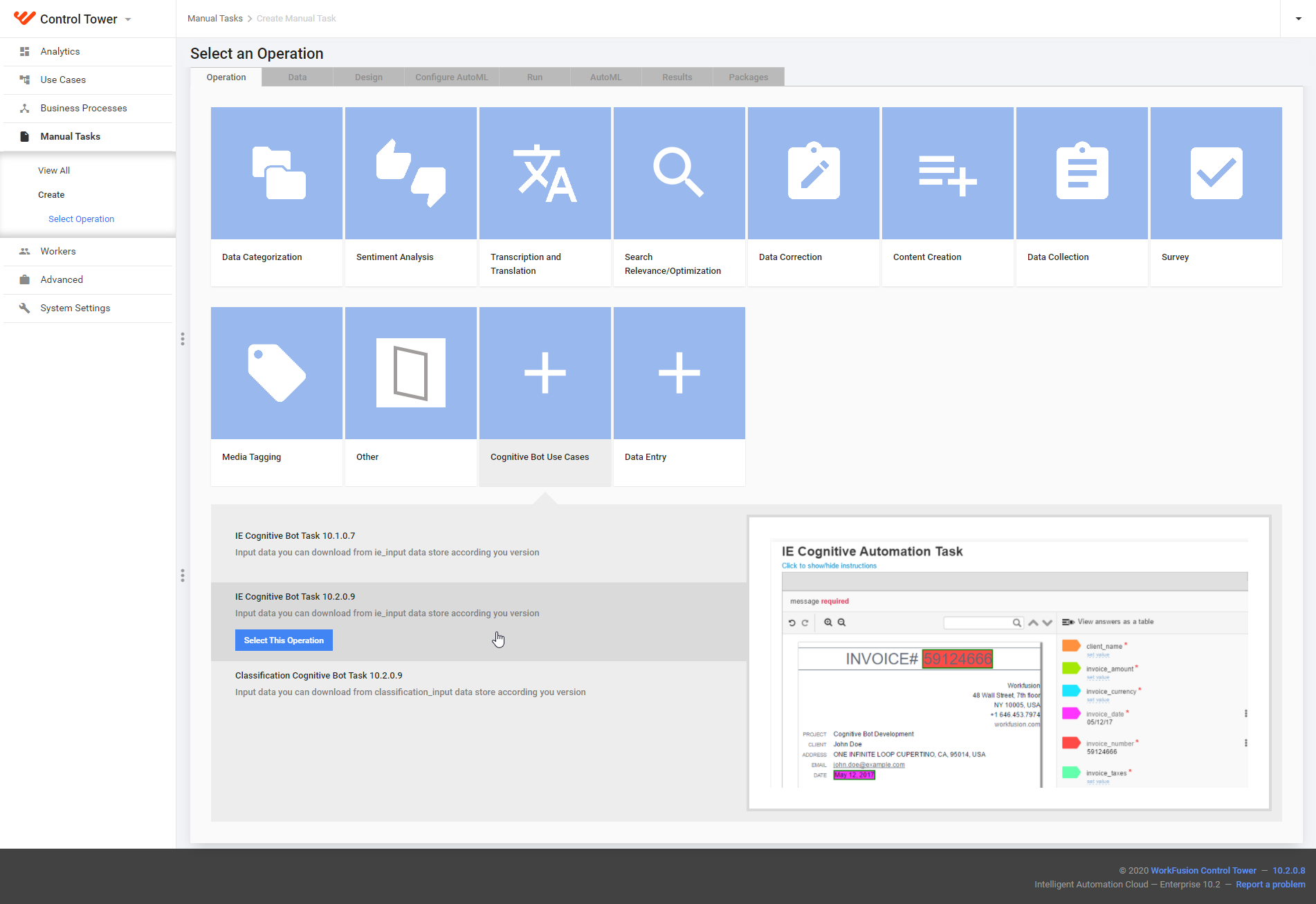Viewport: 1316px width, 904px height.
Task: Switch to the Packages tab
Action: click(x=749, y=77)
